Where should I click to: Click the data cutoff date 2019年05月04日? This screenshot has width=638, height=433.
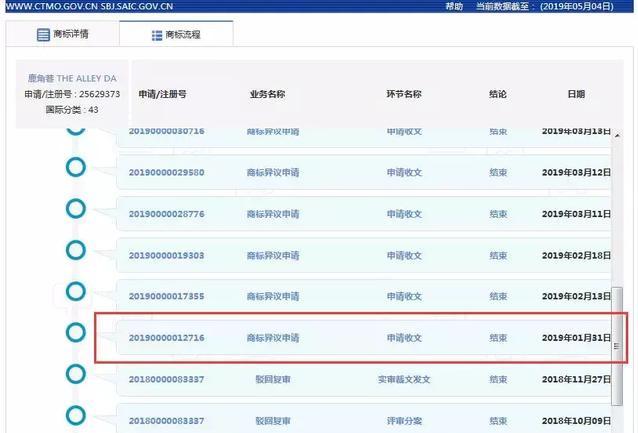(x=577, y=6)
